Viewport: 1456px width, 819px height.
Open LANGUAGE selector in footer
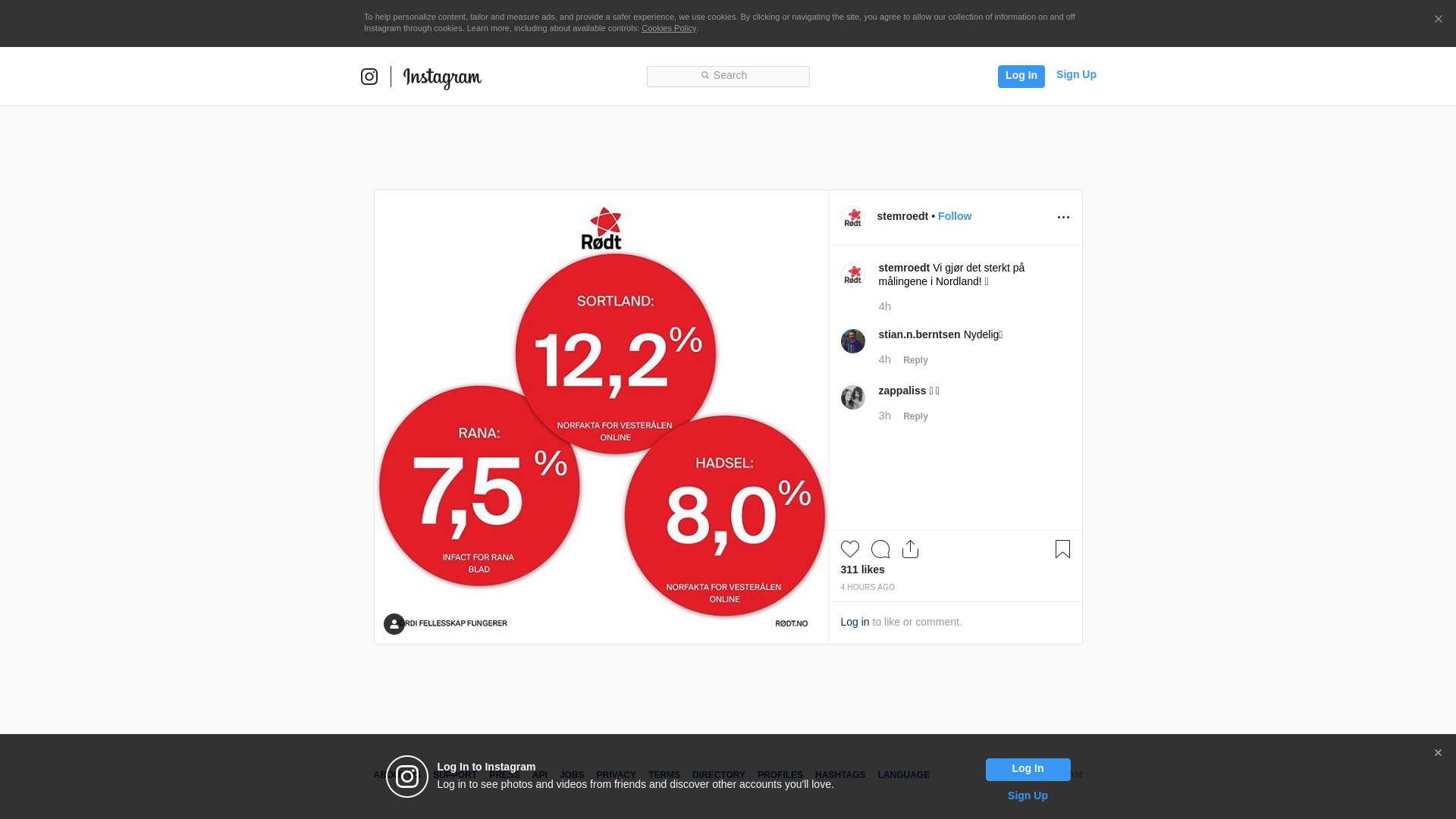click(903, 775)
